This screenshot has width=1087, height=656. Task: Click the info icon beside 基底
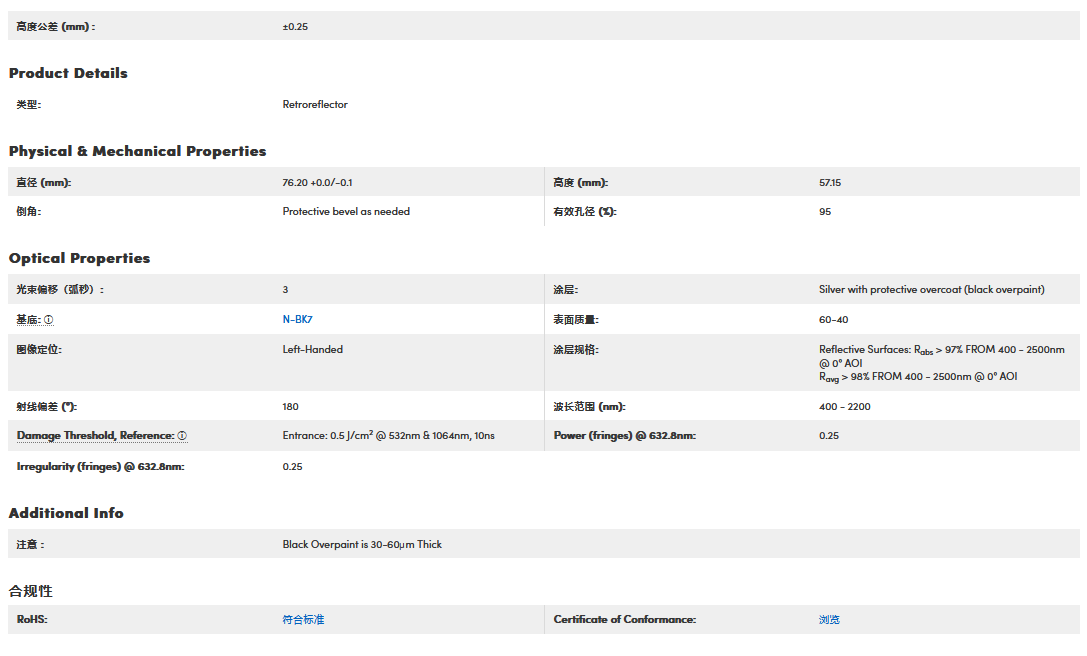pos(49,320)
